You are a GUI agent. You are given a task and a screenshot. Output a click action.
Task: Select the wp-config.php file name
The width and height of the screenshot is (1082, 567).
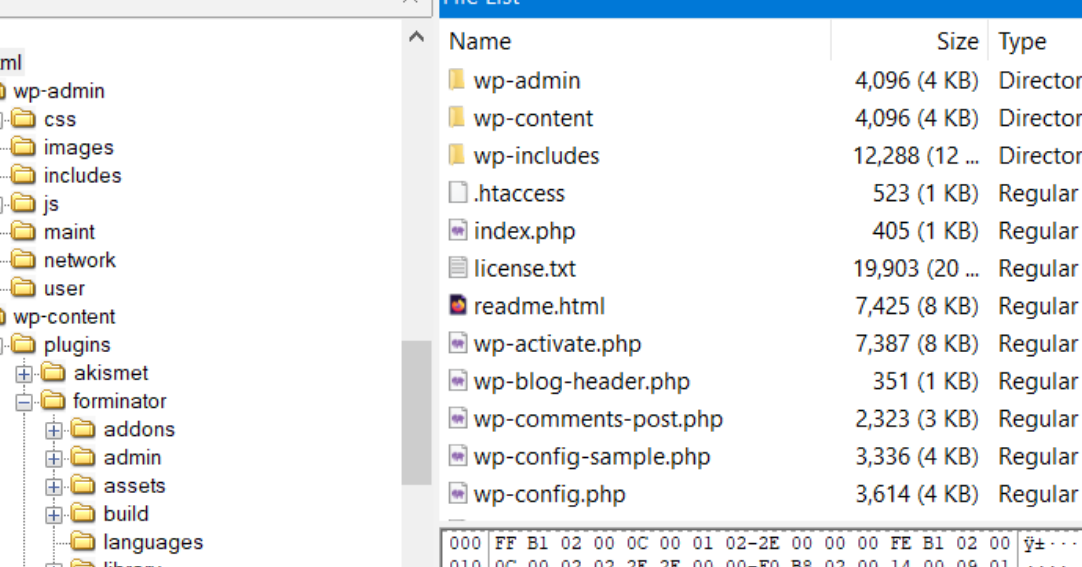point(550,494)
